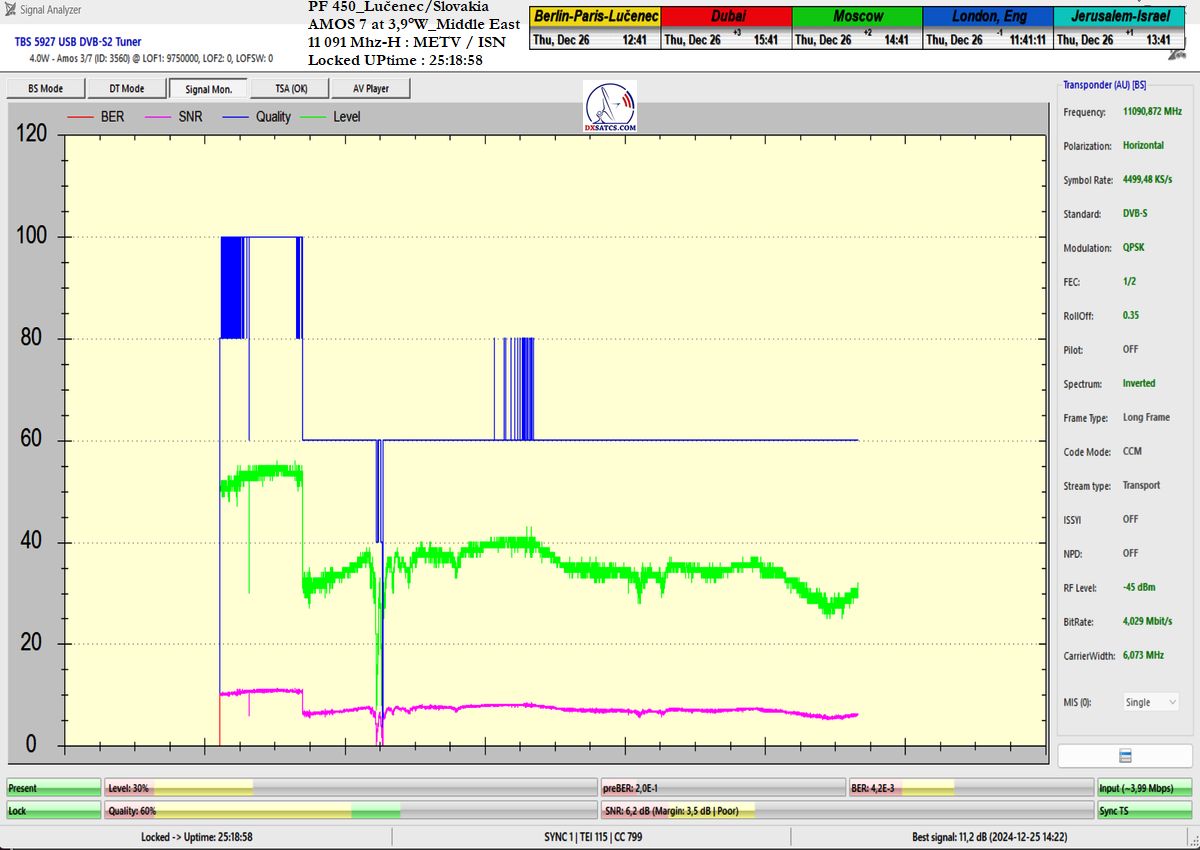This screenshot has height=850, width=1200.
Task: Open the MIS Single dropdown
Action: [1150, 702]
